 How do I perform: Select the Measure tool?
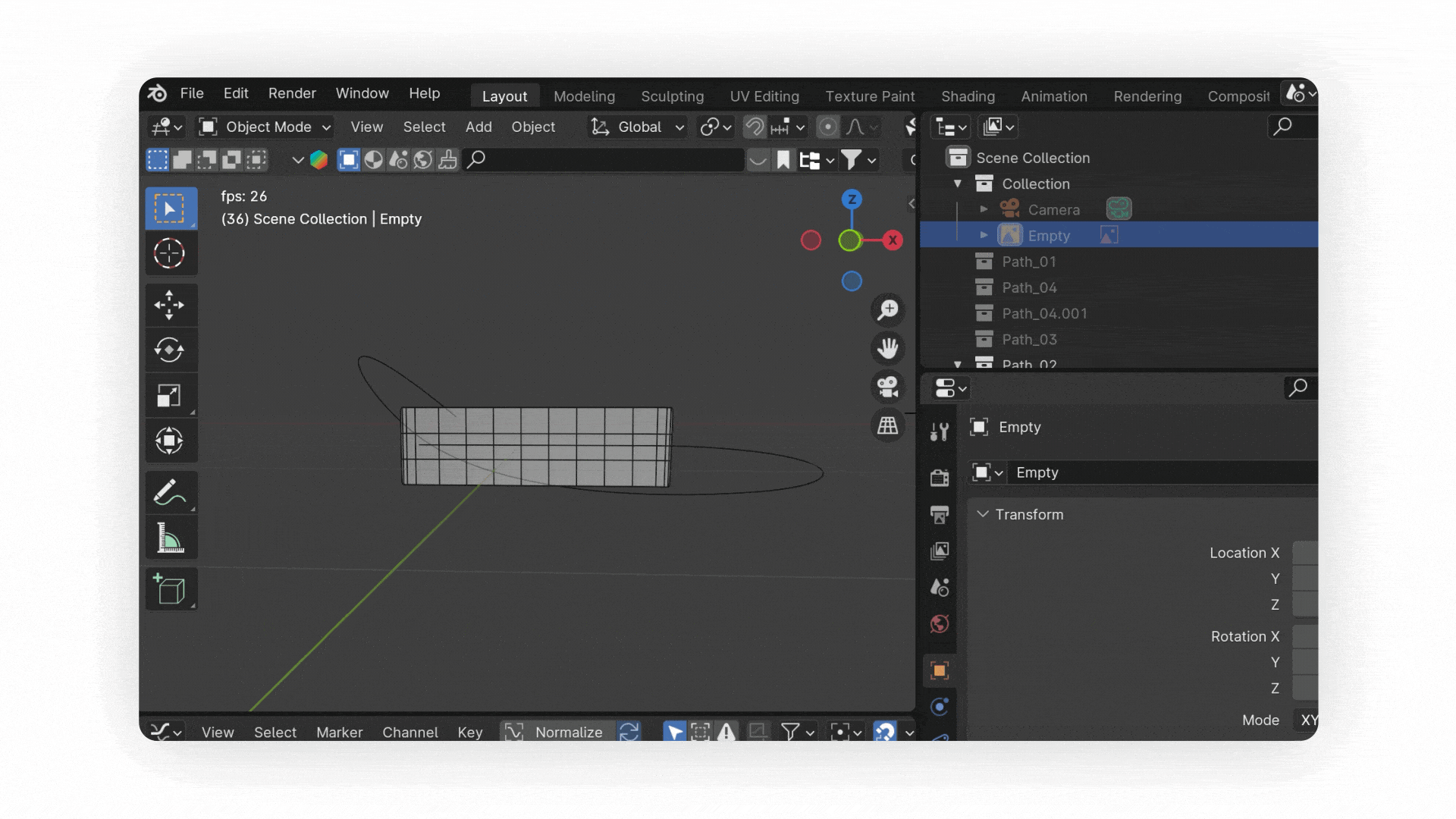point(169,538)
